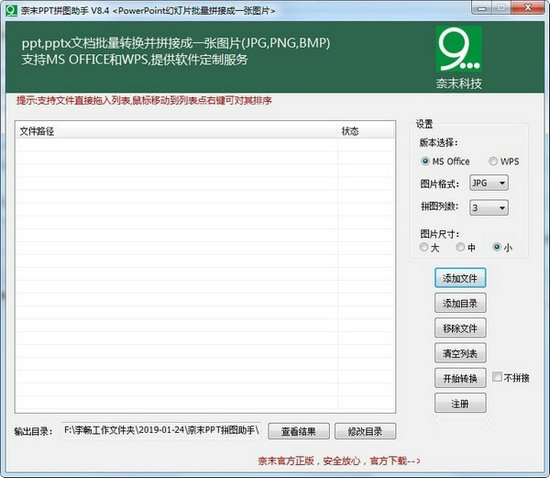Viewport: 550px width, 478px height.
Task: Close the 奈末PPT拼图助手 window
Action: (x=528, y=8)
